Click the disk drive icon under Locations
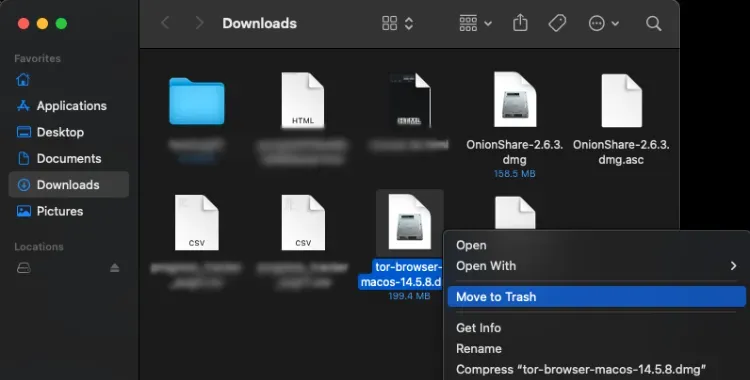This screenshot has height=380, width=750. tap(23, 268)
